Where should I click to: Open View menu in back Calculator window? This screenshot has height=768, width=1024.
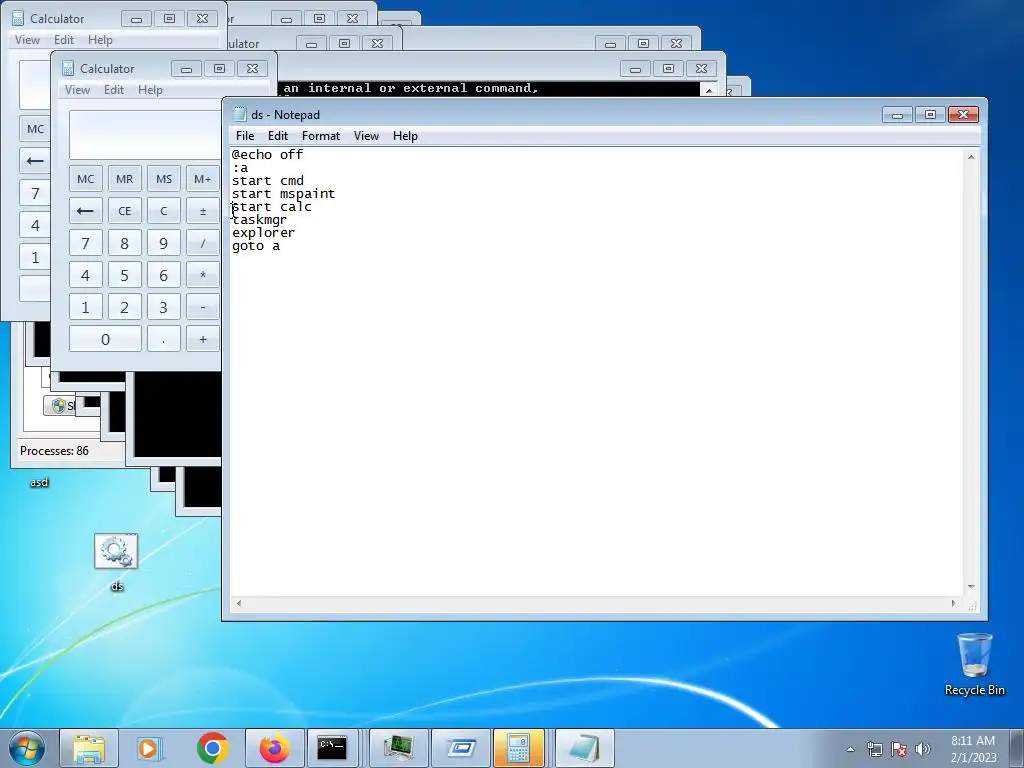click(27, 40)
